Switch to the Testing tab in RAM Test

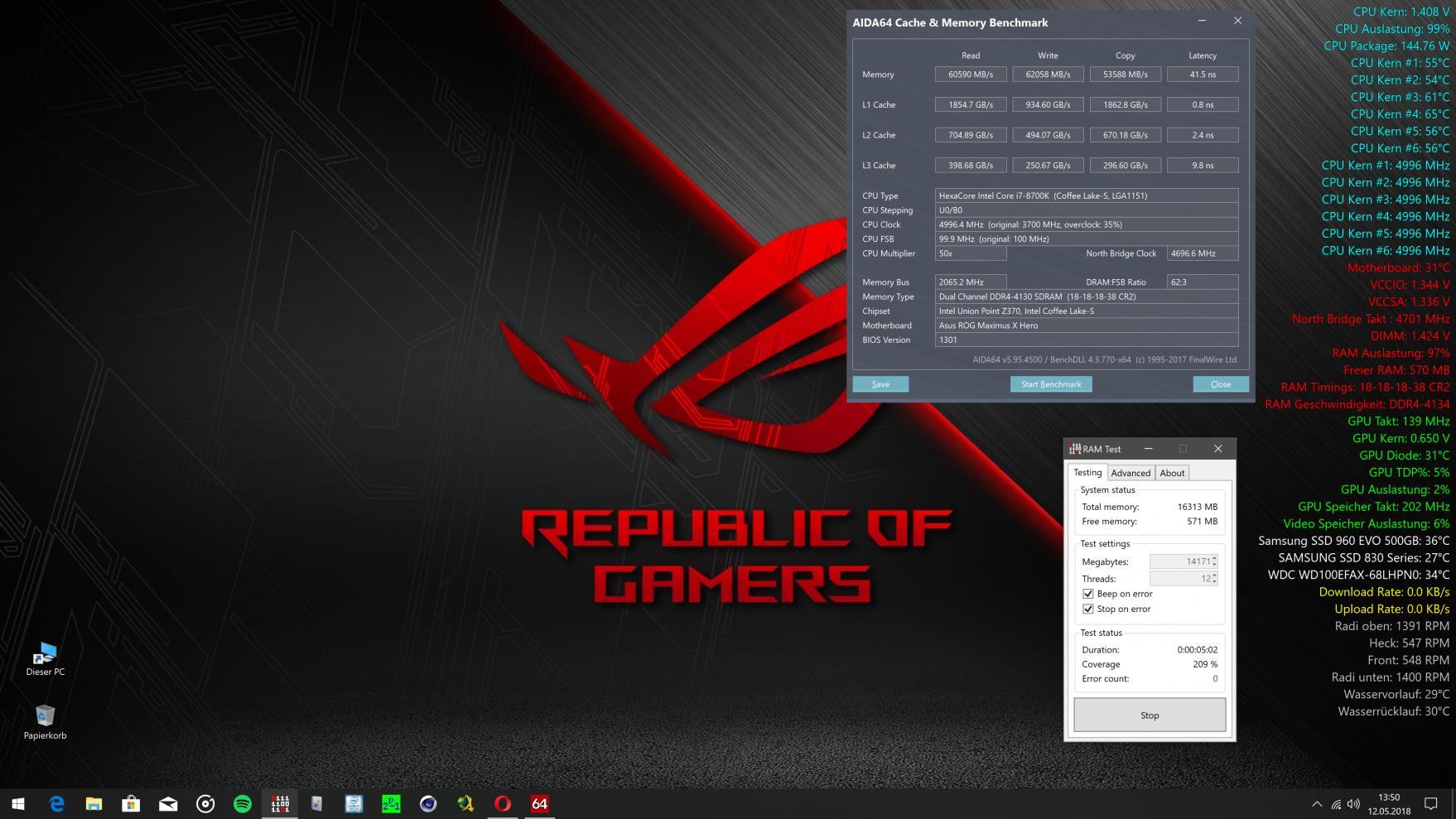click(x=1087, y=472)
